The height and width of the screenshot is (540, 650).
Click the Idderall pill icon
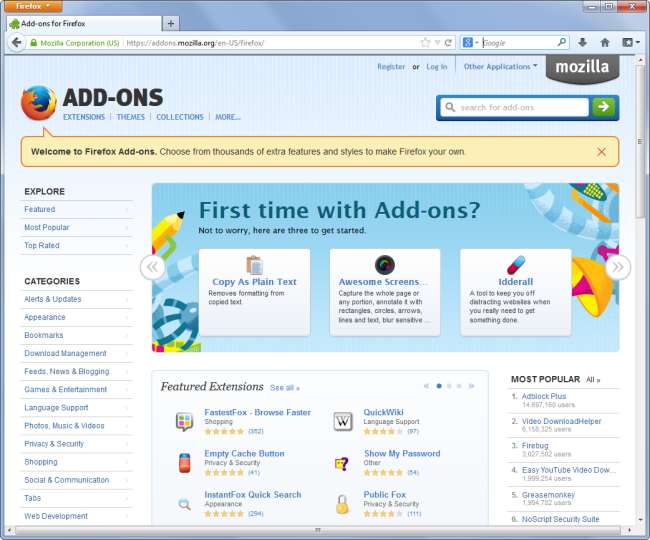pyautogui.click(x=516, y=265)
